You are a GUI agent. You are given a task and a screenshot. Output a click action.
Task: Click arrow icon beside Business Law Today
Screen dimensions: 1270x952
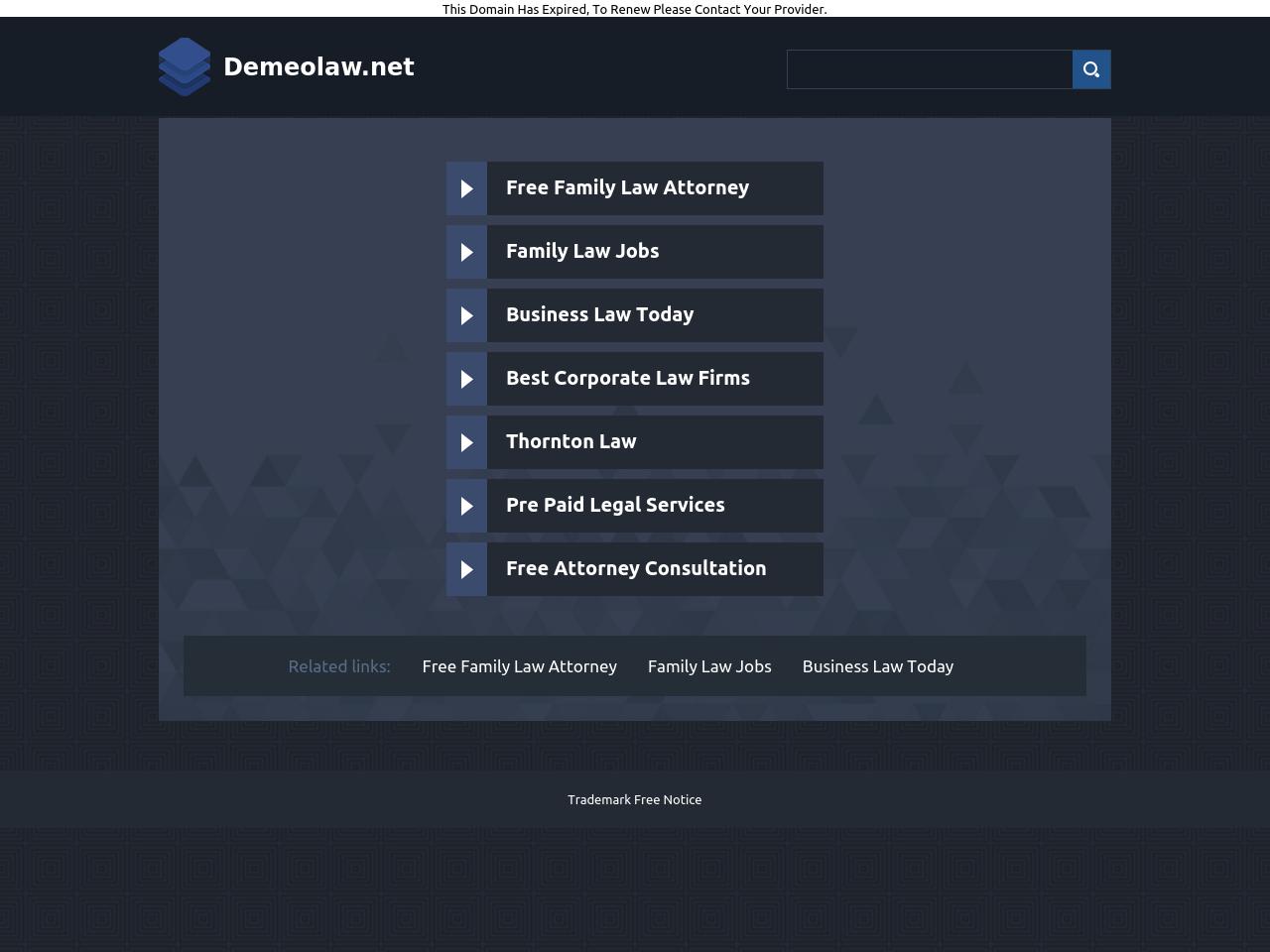coord(466,315)
